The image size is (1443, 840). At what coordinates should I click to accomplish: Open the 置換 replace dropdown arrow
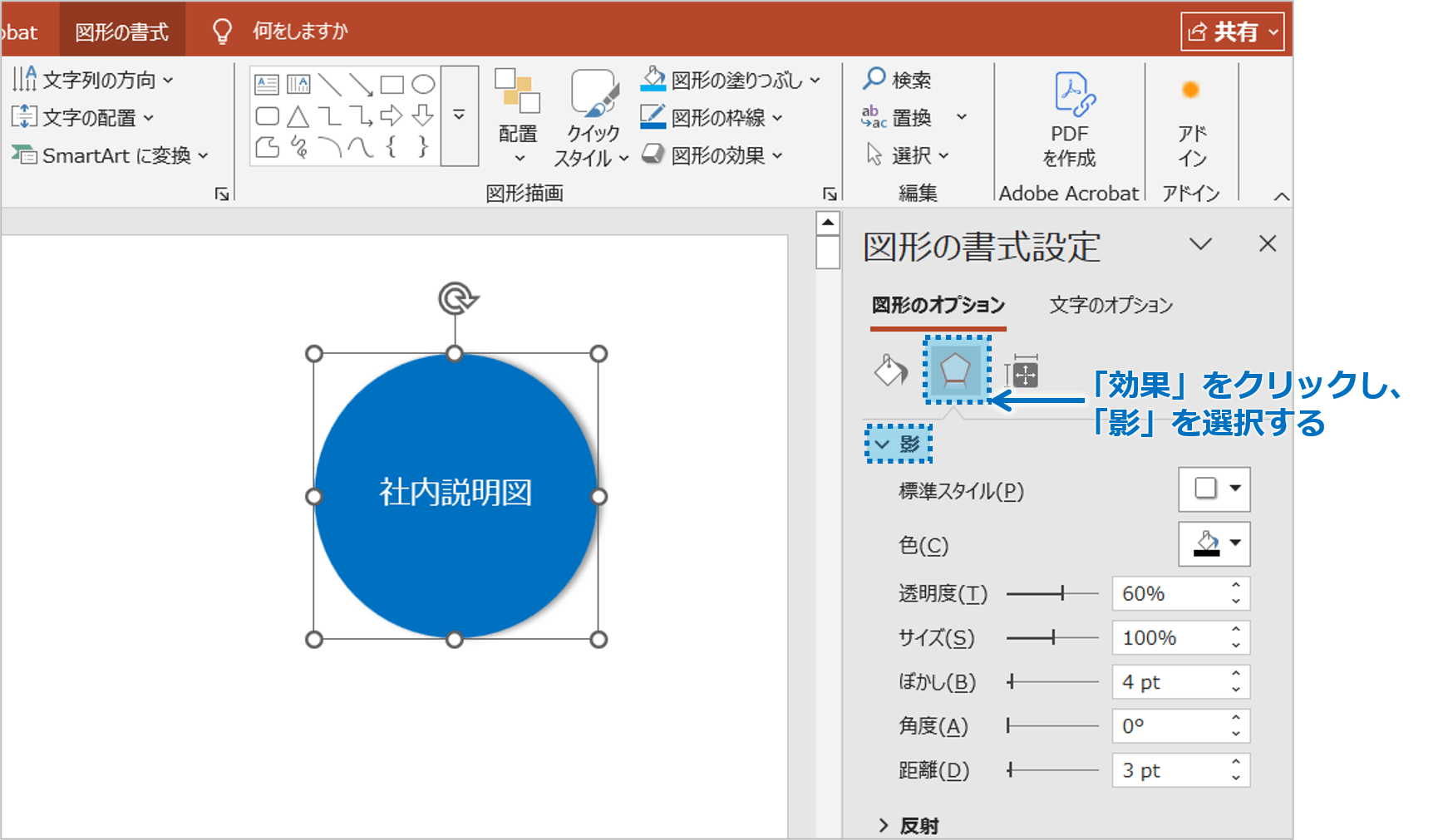pyautogui.click(x=962, y=117)
